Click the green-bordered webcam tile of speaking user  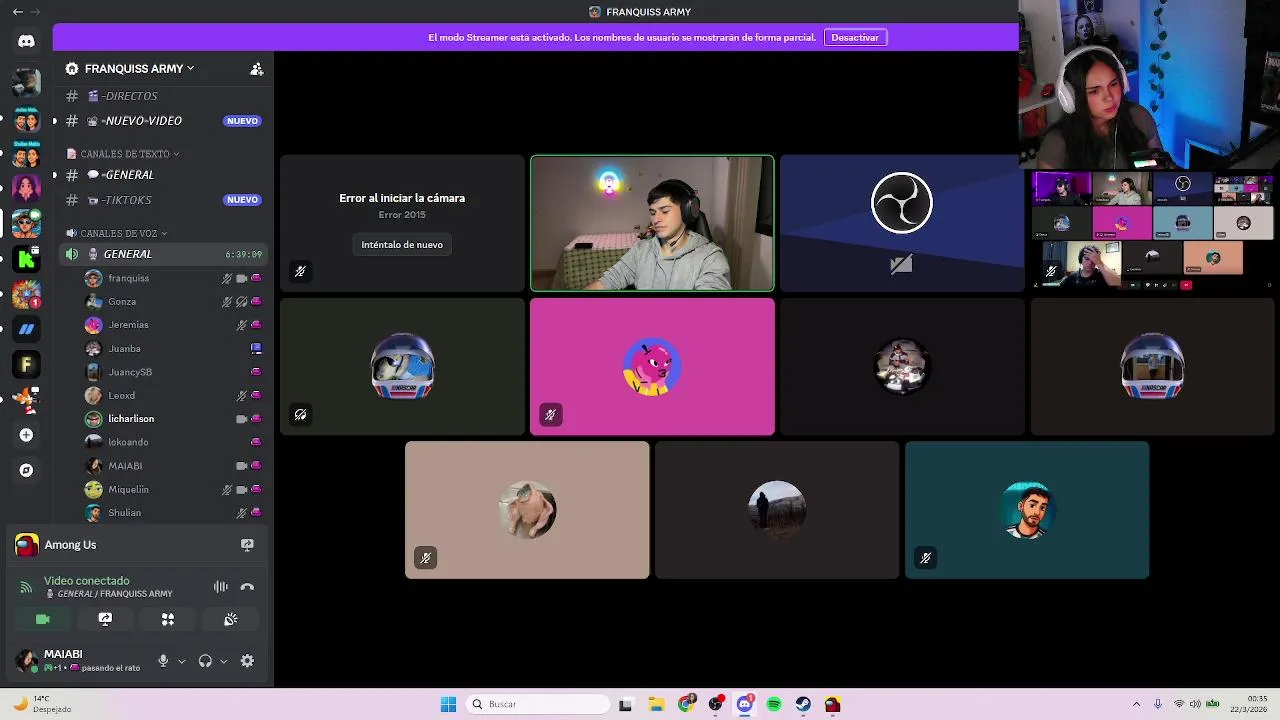(x=652, y=223)
